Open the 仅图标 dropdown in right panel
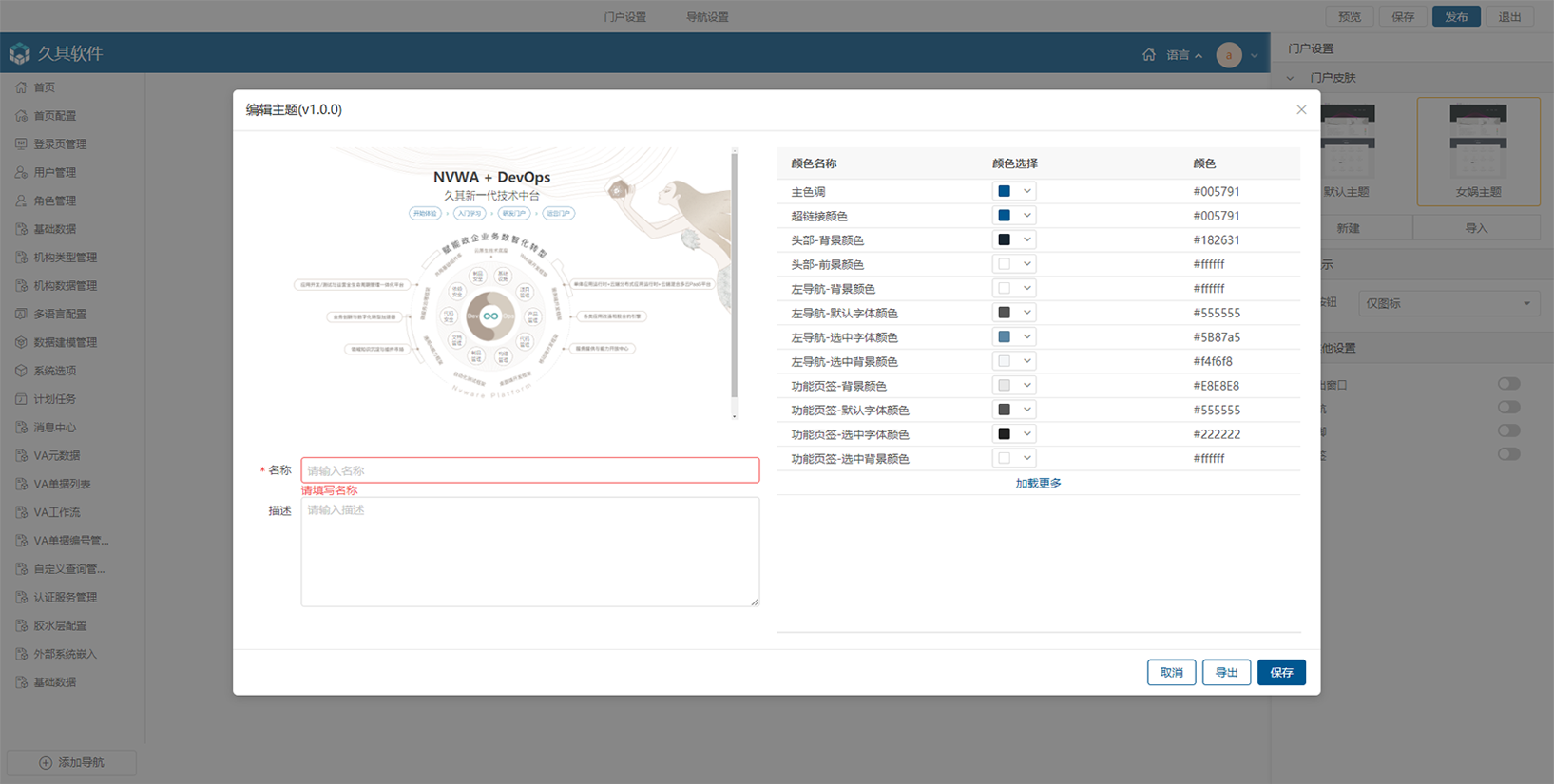Viewport: 1554px width, 784px height. [x=1448, y=303]
